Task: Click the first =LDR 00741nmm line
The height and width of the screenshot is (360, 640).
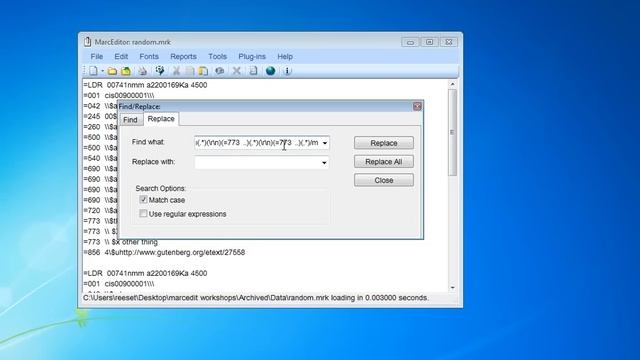Action: 145,85
